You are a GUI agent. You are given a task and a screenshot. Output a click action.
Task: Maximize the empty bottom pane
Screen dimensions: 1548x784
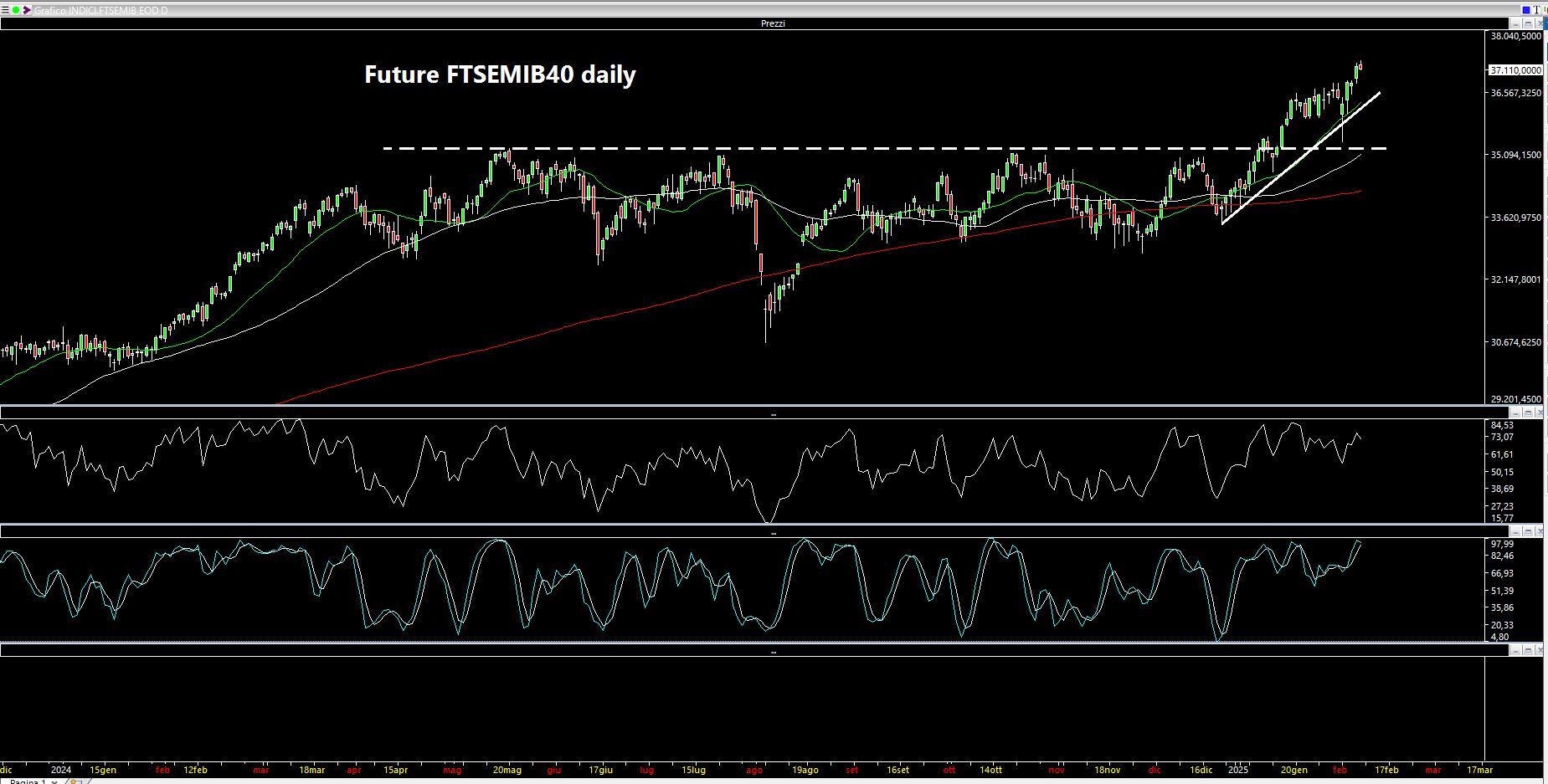click(x=1528, y=650)
